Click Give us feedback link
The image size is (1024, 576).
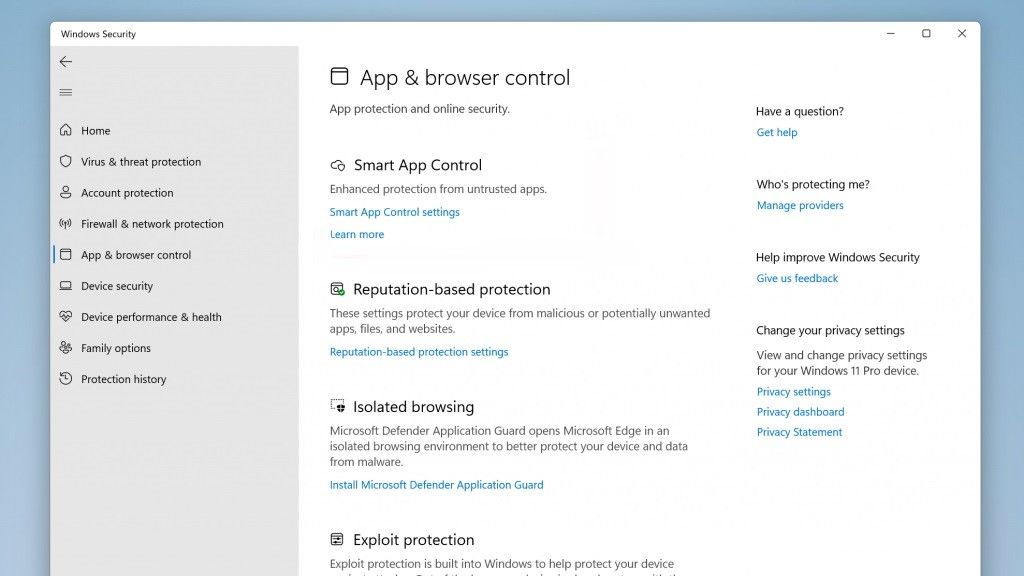pyautogui.click(x=797, y=279)
